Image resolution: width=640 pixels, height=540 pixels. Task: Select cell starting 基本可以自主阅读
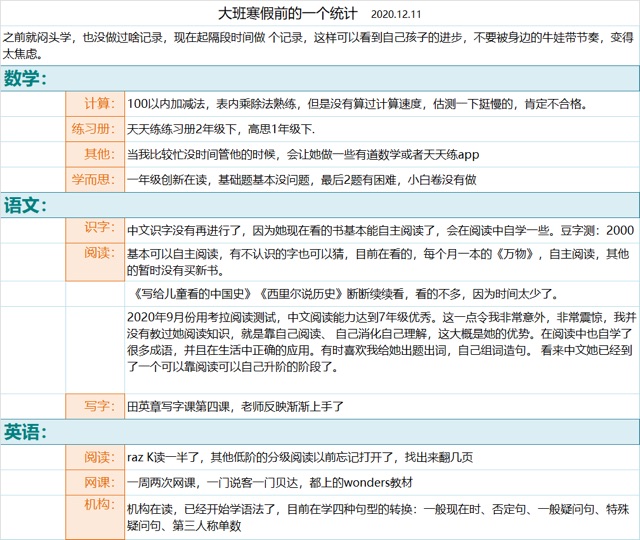point(382,262)
